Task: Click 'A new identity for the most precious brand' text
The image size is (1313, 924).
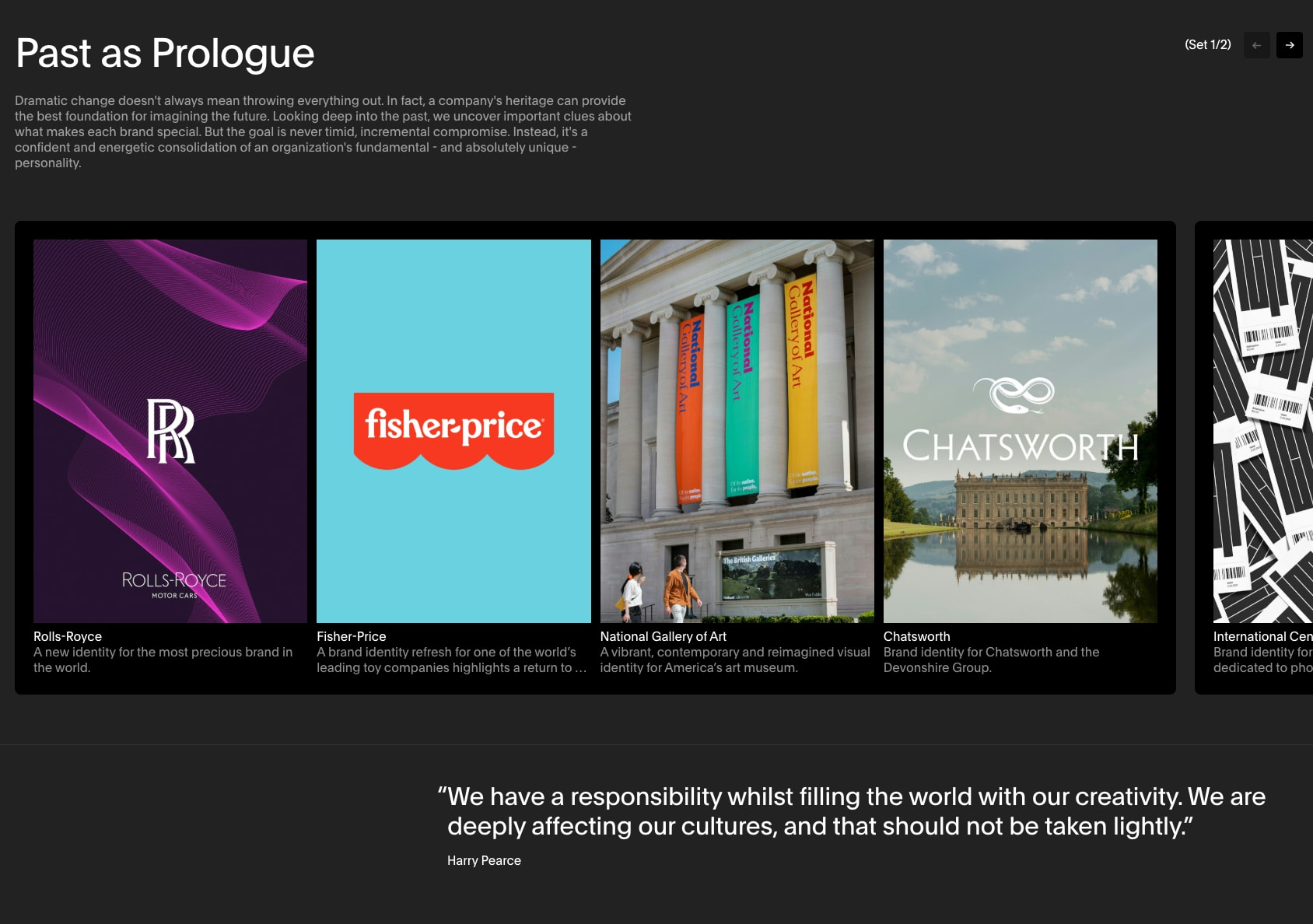Action: tap(163, 660)
